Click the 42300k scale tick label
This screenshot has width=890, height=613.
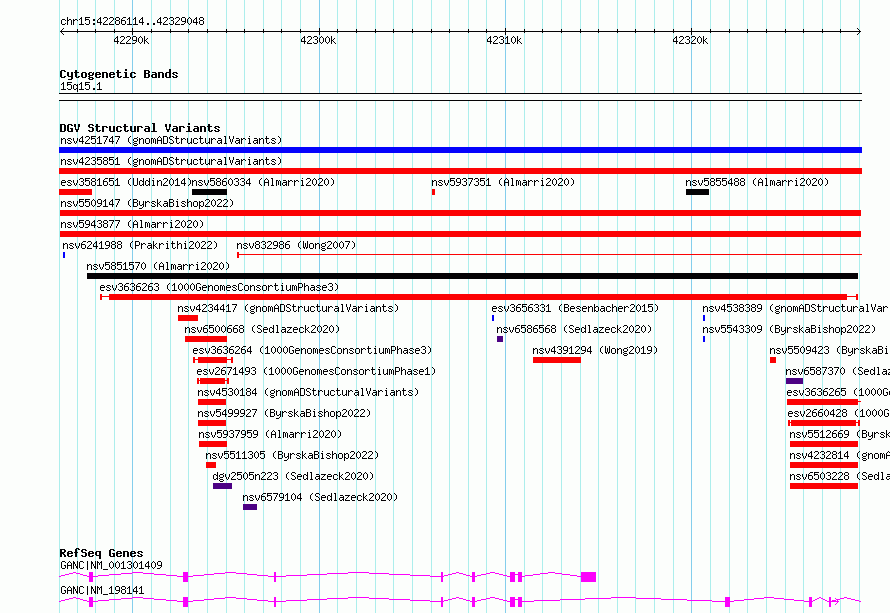click(318, 40)
